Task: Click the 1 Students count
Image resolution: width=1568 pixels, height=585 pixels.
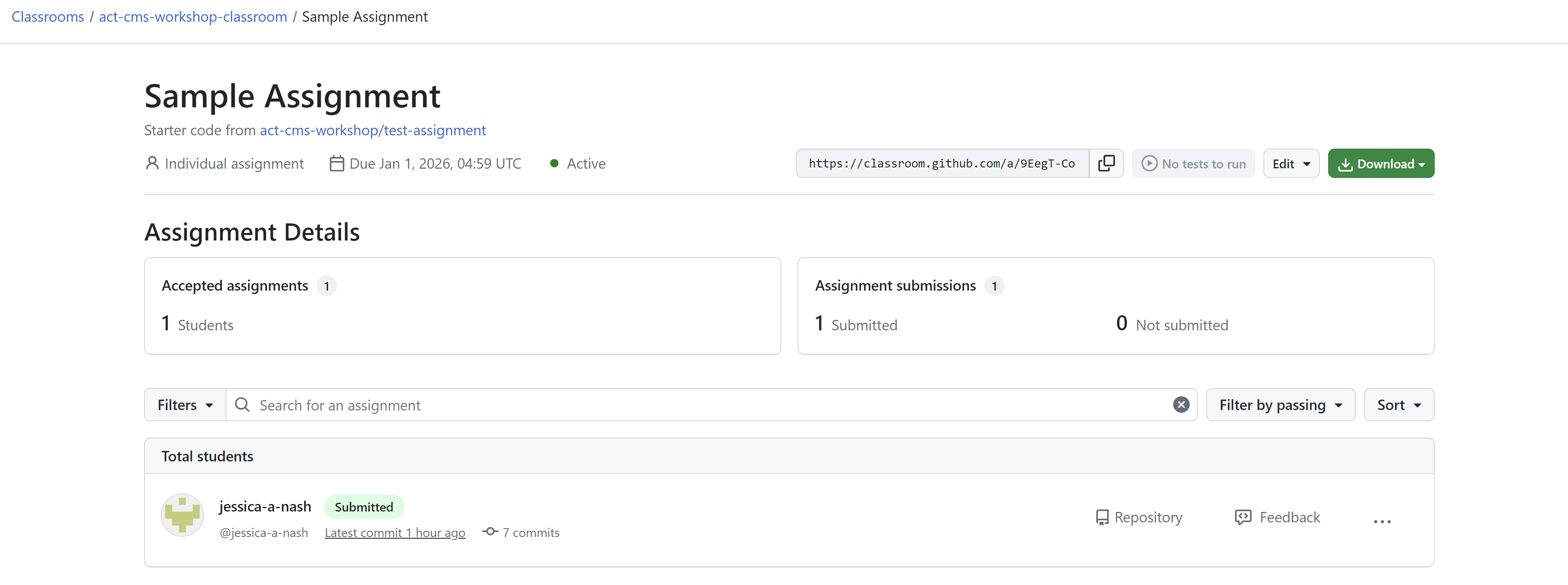Action: [197, 324]
